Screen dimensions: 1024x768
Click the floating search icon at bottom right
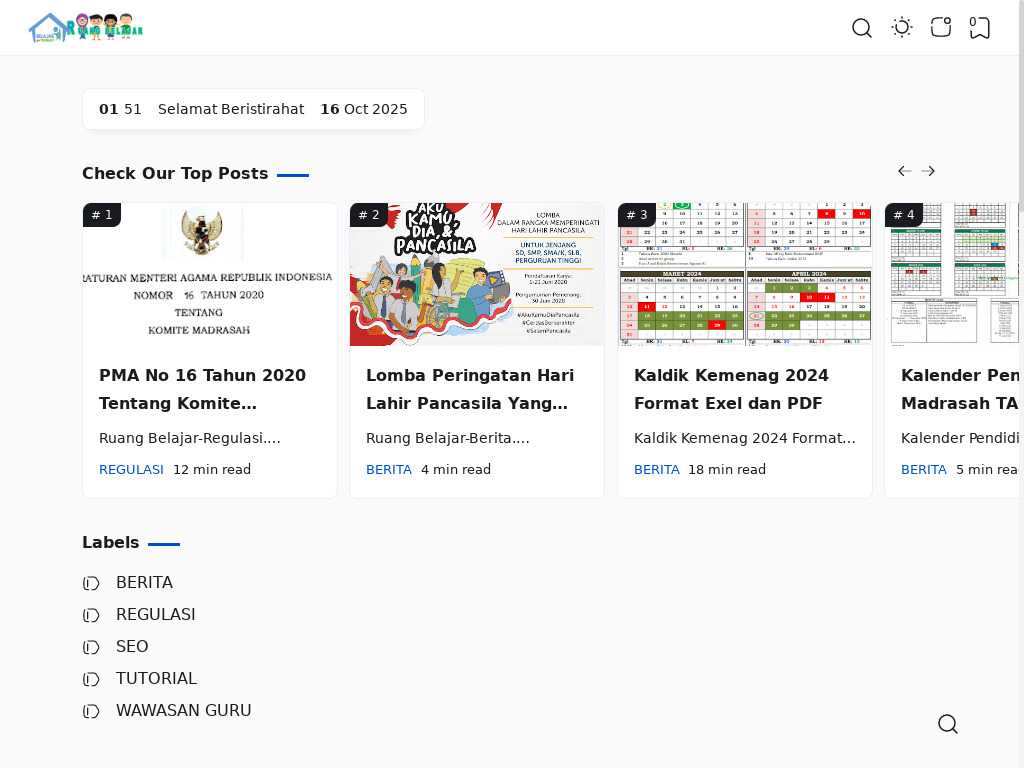948,724
